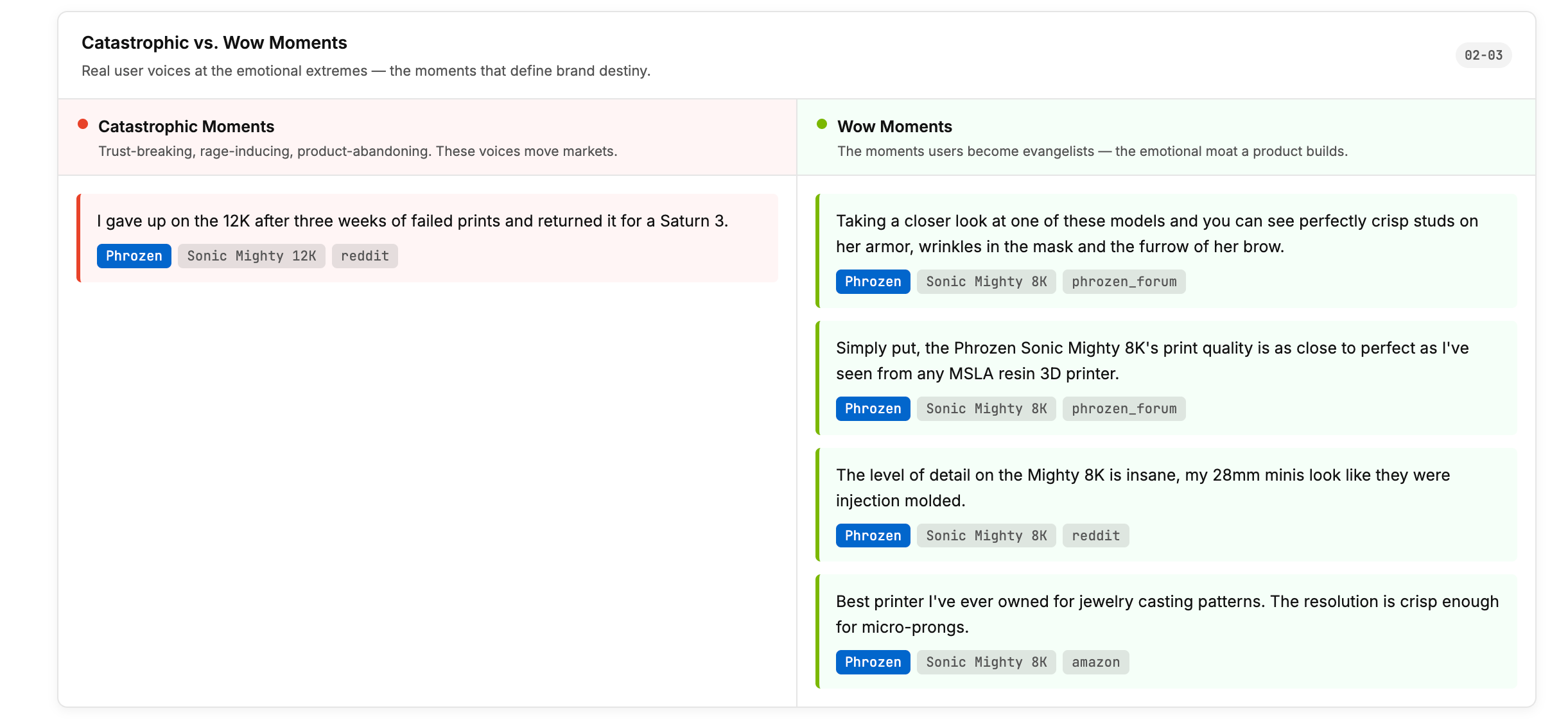The width and height of the screenshot is (1568, 720).
Task: Click the Catastrophic vs. Wow Moments title
Action: click(214, 43)
